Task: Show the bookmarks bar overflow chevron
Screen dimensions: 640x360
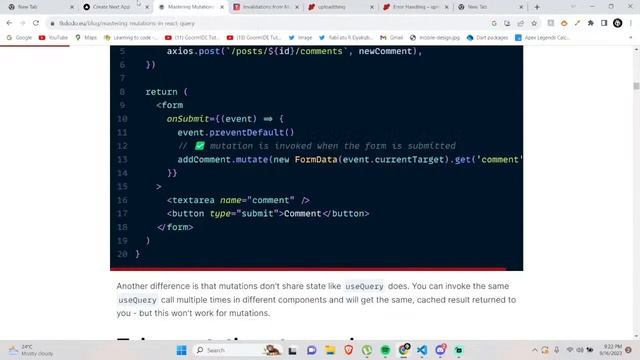Action: 631,38
